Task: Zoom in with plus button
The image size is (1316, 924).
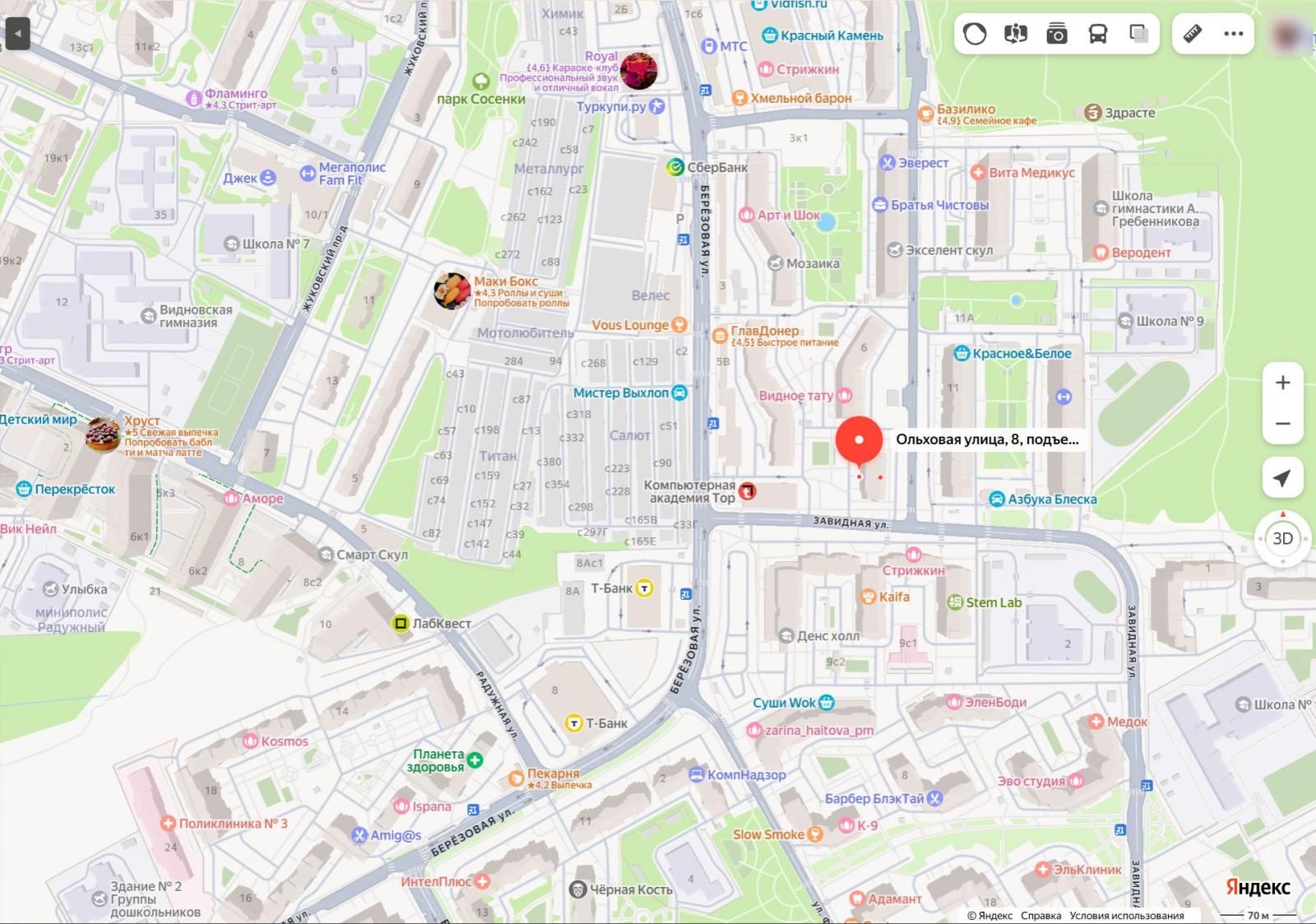Action: point(1283,383)
